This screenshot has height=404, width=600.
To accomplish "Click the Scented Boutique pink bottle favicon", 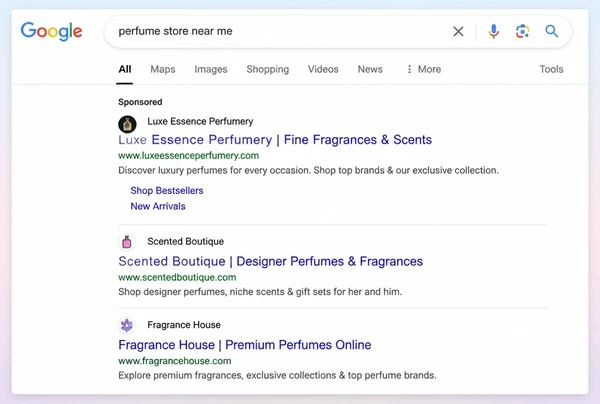I will click(127, 242).
